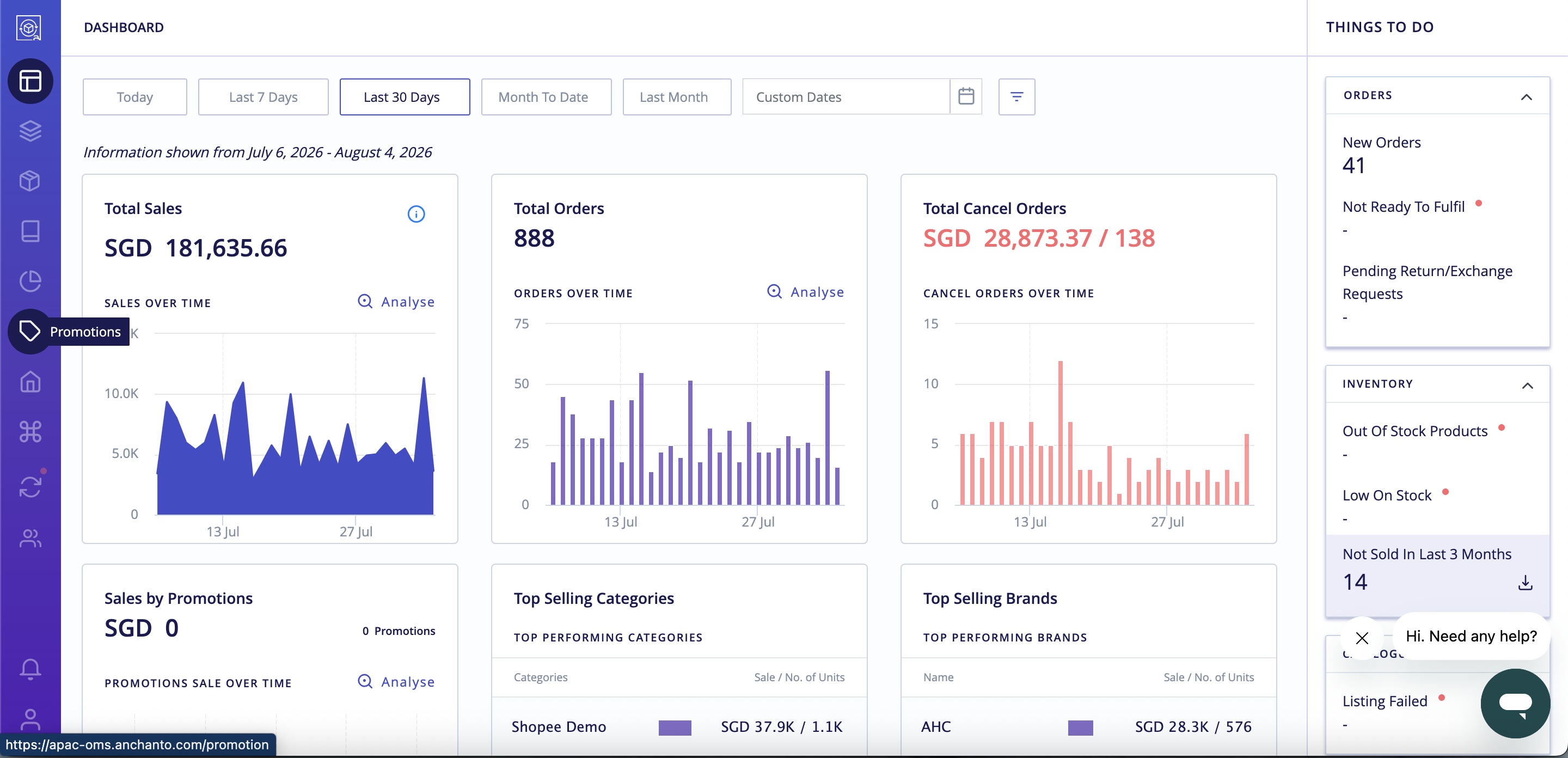Click the Total Sales info icon
Image resolution: width=1568 pixels, height=758 pixels.
click(416, 213)
